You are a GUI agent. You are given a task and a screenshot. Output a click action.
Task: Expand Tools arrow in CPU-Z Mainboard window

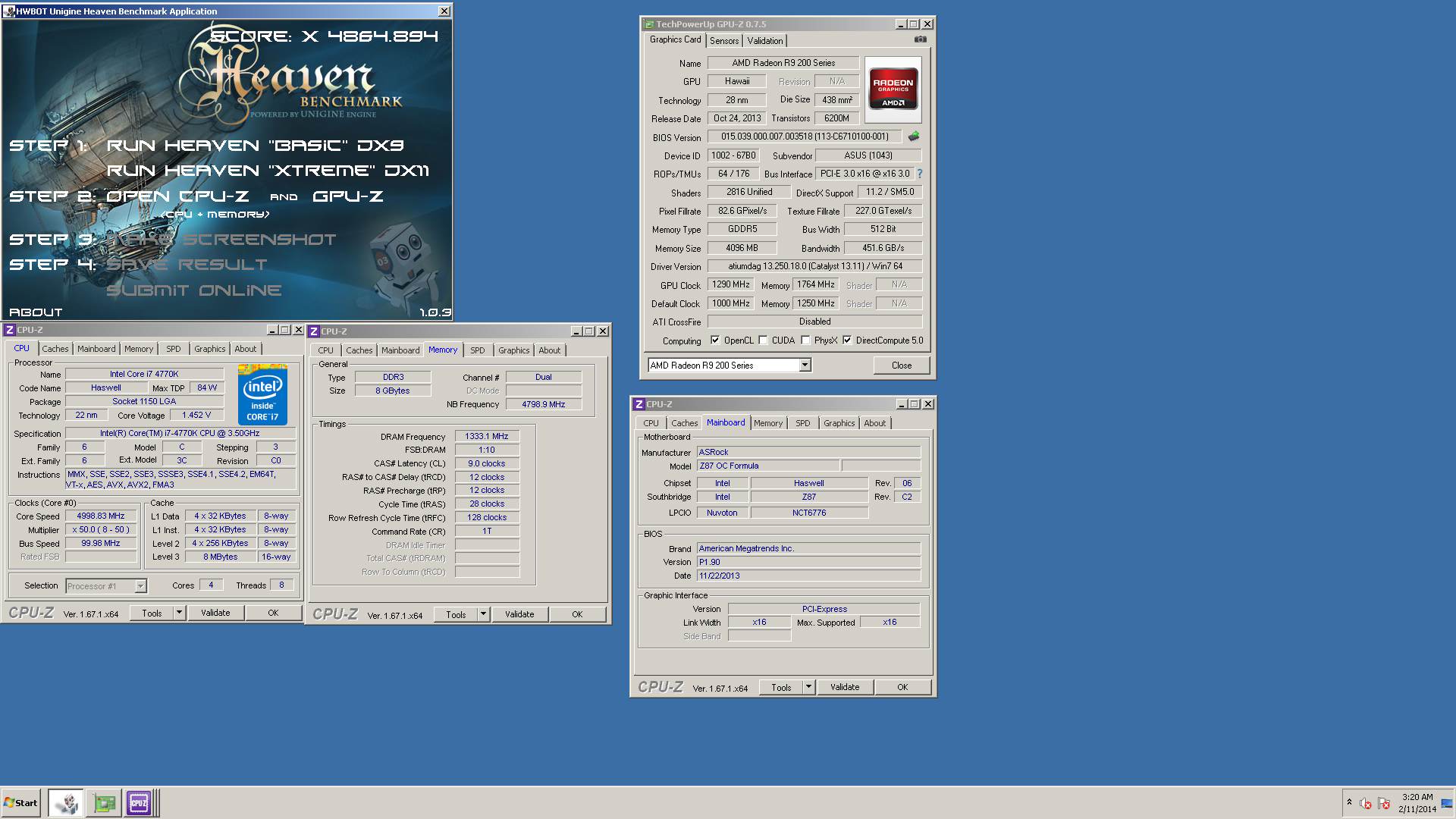pos(808,687)
